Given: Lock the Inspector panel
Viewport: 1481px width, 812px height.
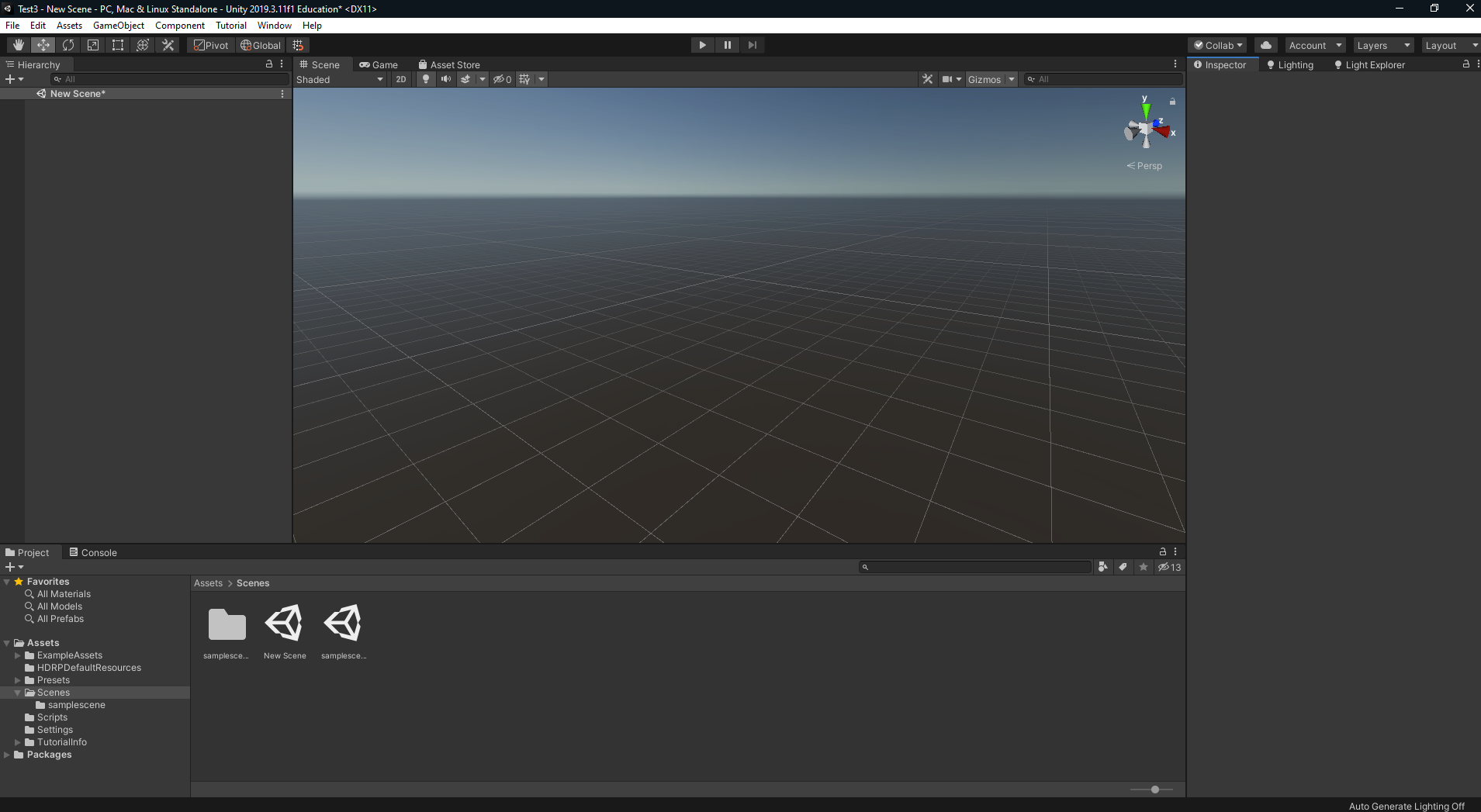Looking at the screenshot, I should pos(1466,64).
